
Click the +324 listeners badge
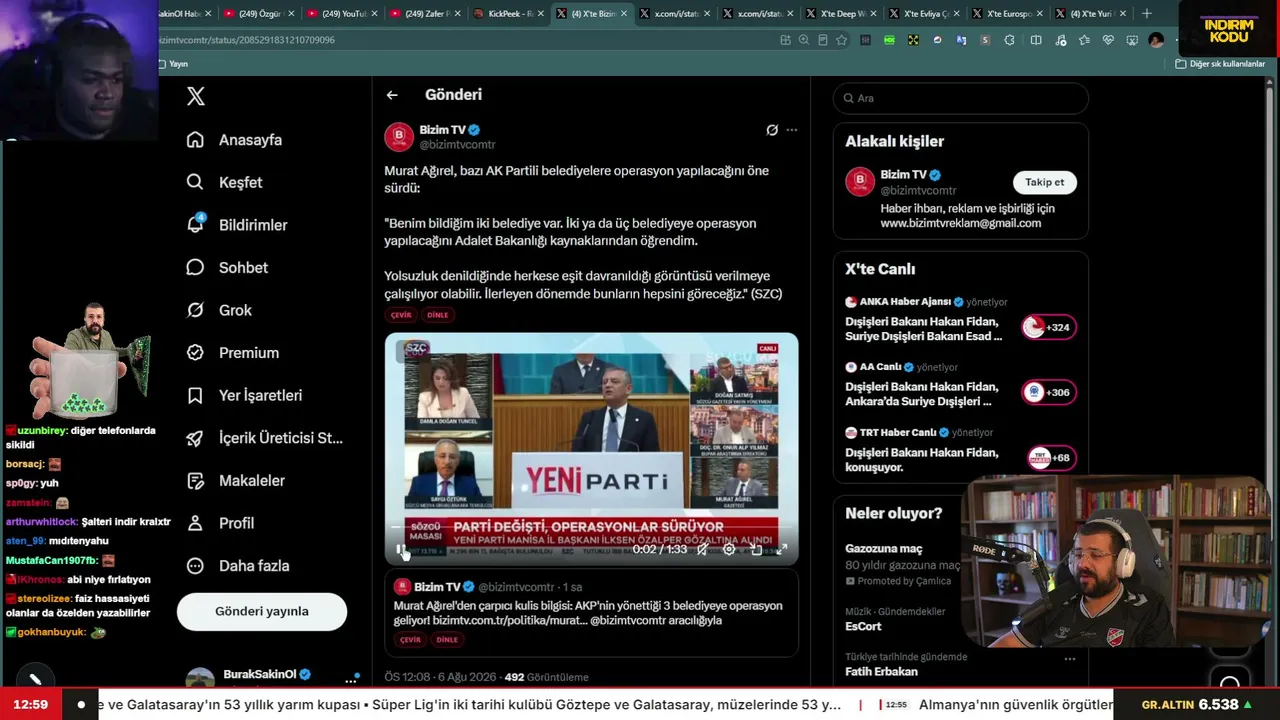(x=1048, y=327)
